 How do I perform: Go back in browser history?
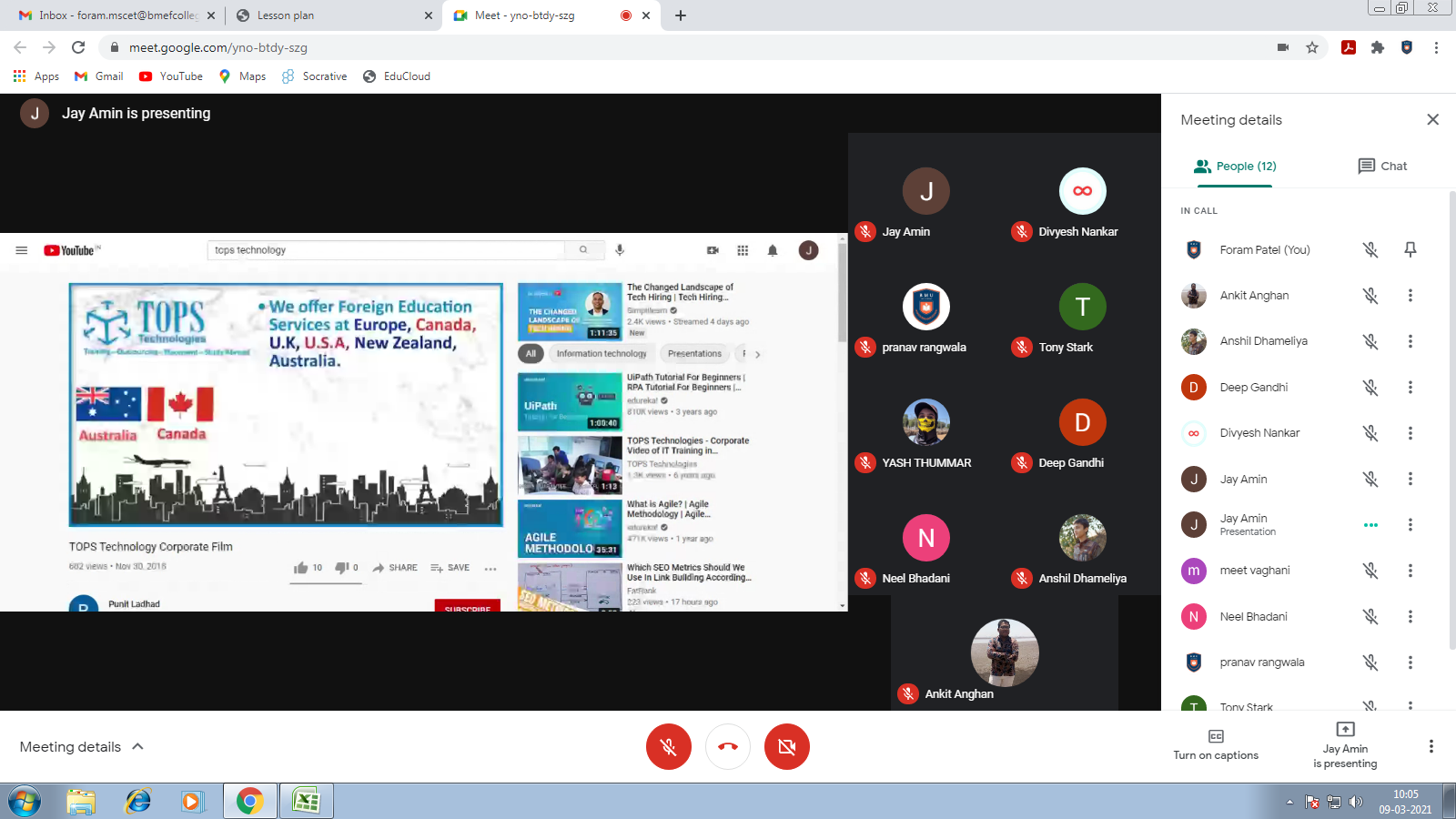[20, 47]
